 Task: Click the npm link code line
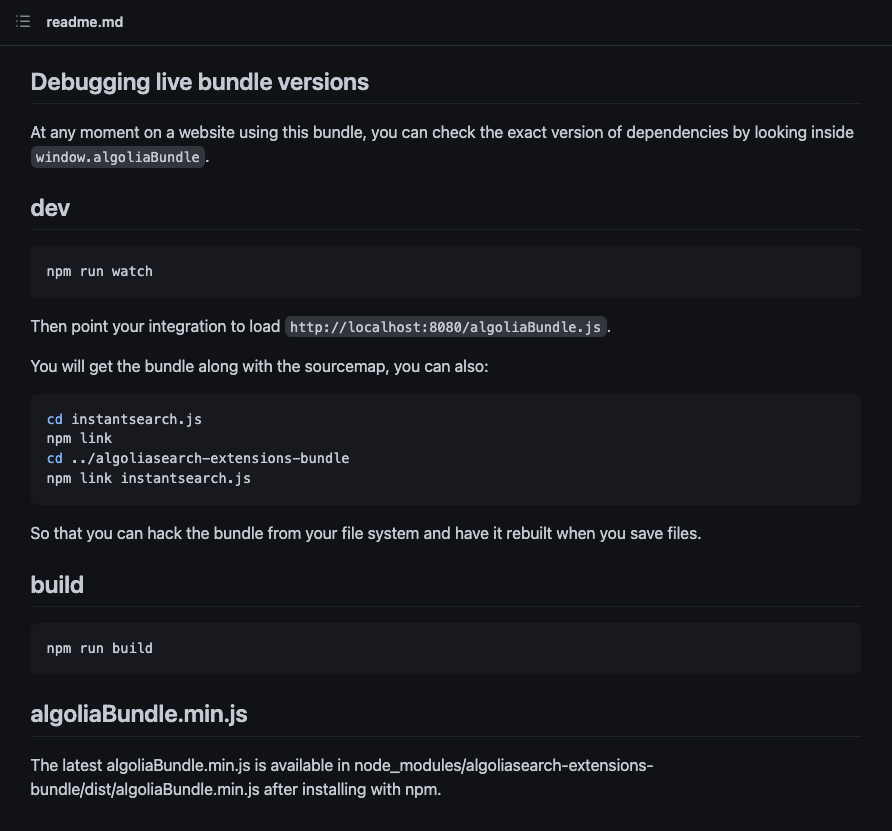click(x=79, y=439)
